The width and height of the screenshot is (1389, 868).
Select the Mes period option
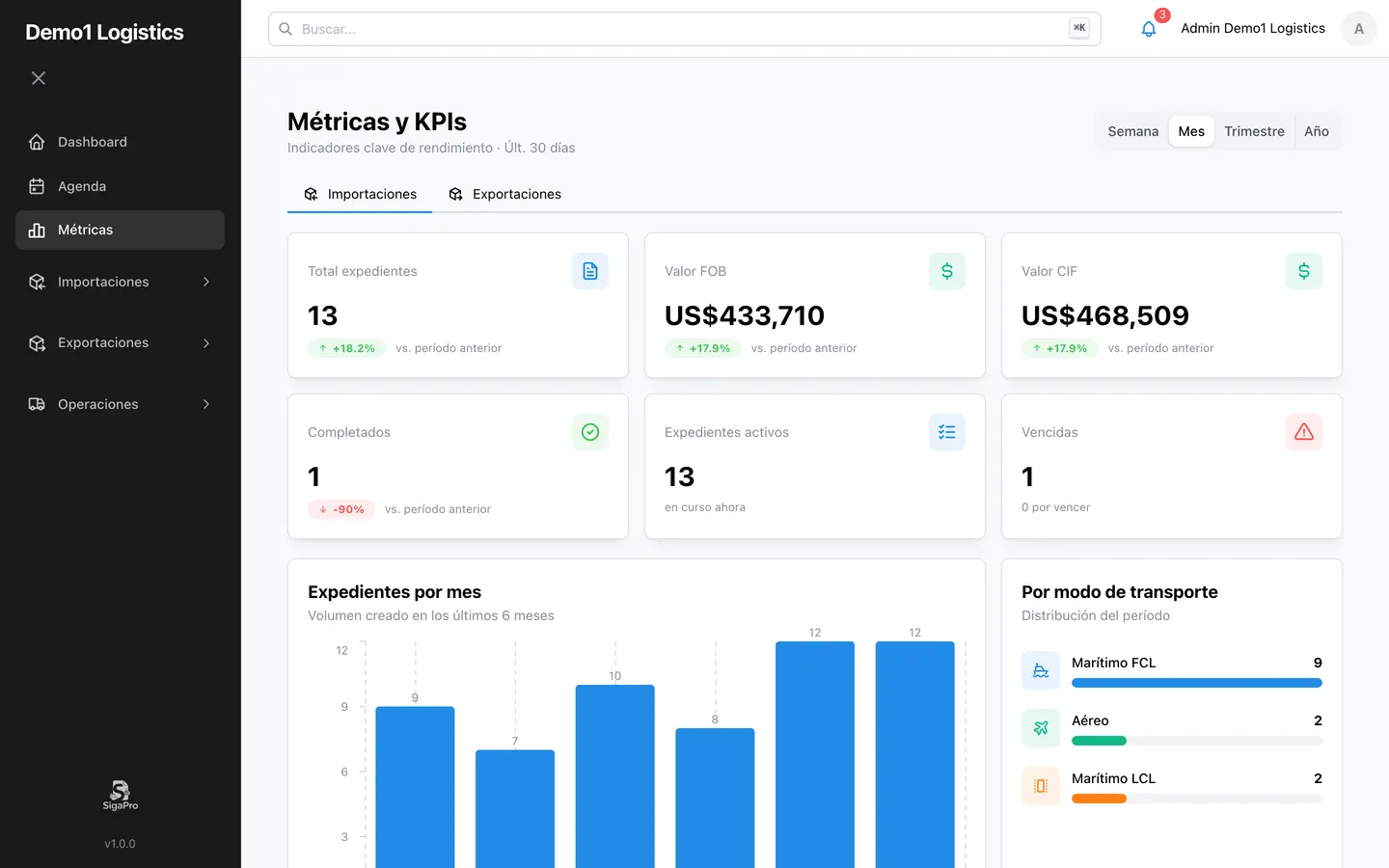[1191, 131]
